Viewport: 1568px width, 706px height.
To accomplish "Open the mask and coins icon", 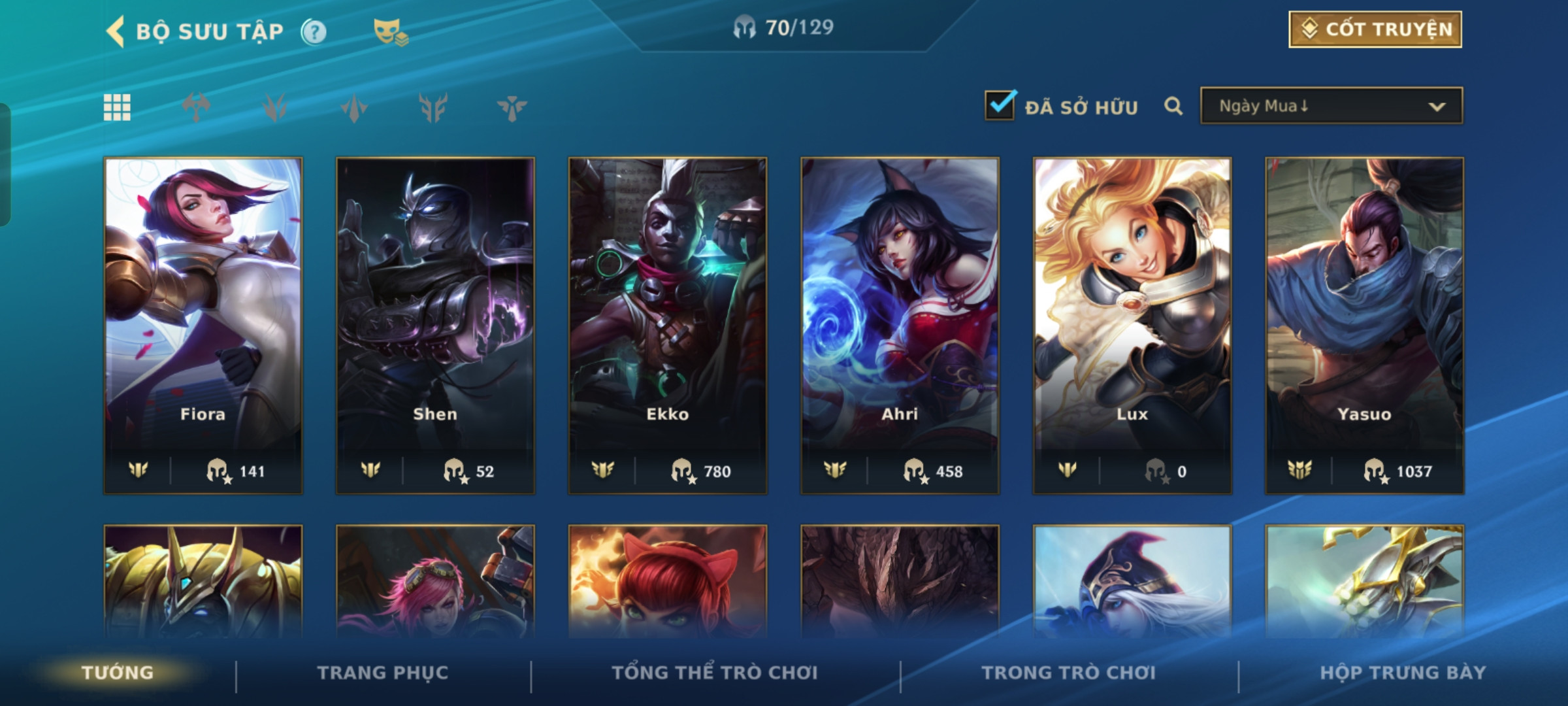I will (x=391, y=31).
